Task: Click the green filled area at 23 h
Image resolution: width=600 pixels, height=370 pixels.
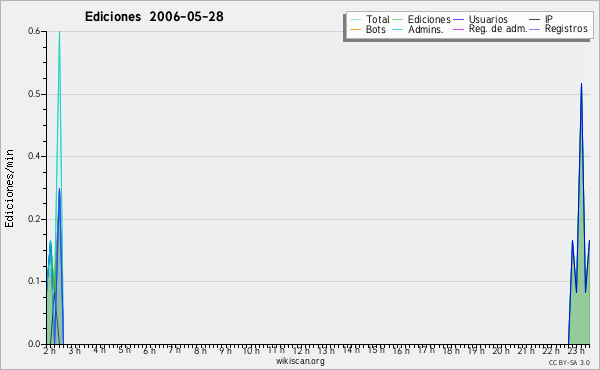Action: click(580, 306)
